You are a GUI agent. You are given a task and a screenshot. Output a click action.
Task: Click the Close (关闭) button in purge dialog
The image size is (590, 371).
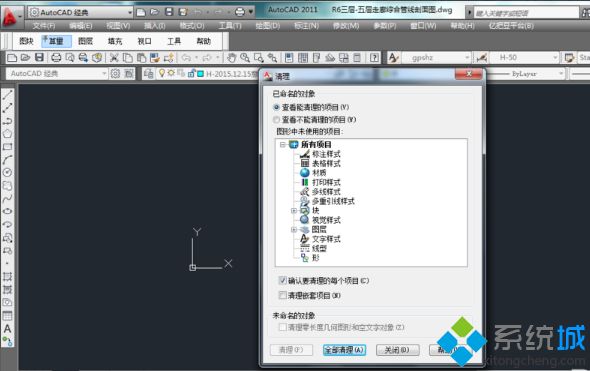[398, 350]
